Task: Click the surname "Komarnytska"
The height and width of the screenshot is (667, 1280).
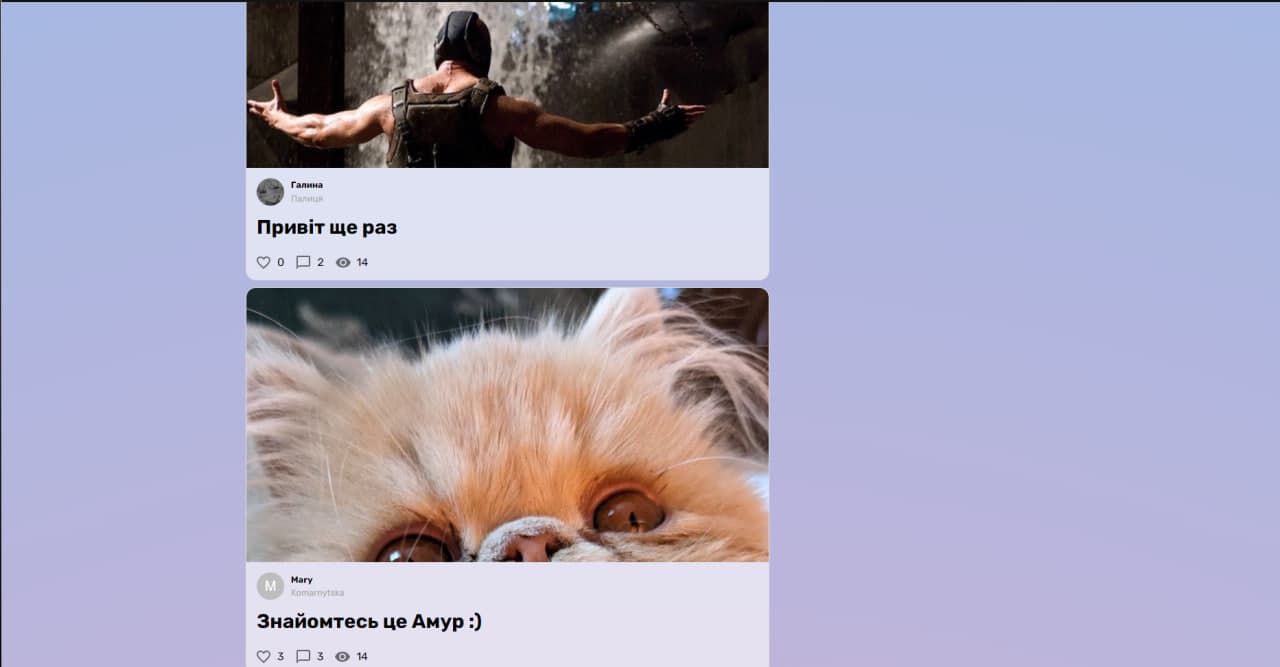Action: [x=317, y=593]
